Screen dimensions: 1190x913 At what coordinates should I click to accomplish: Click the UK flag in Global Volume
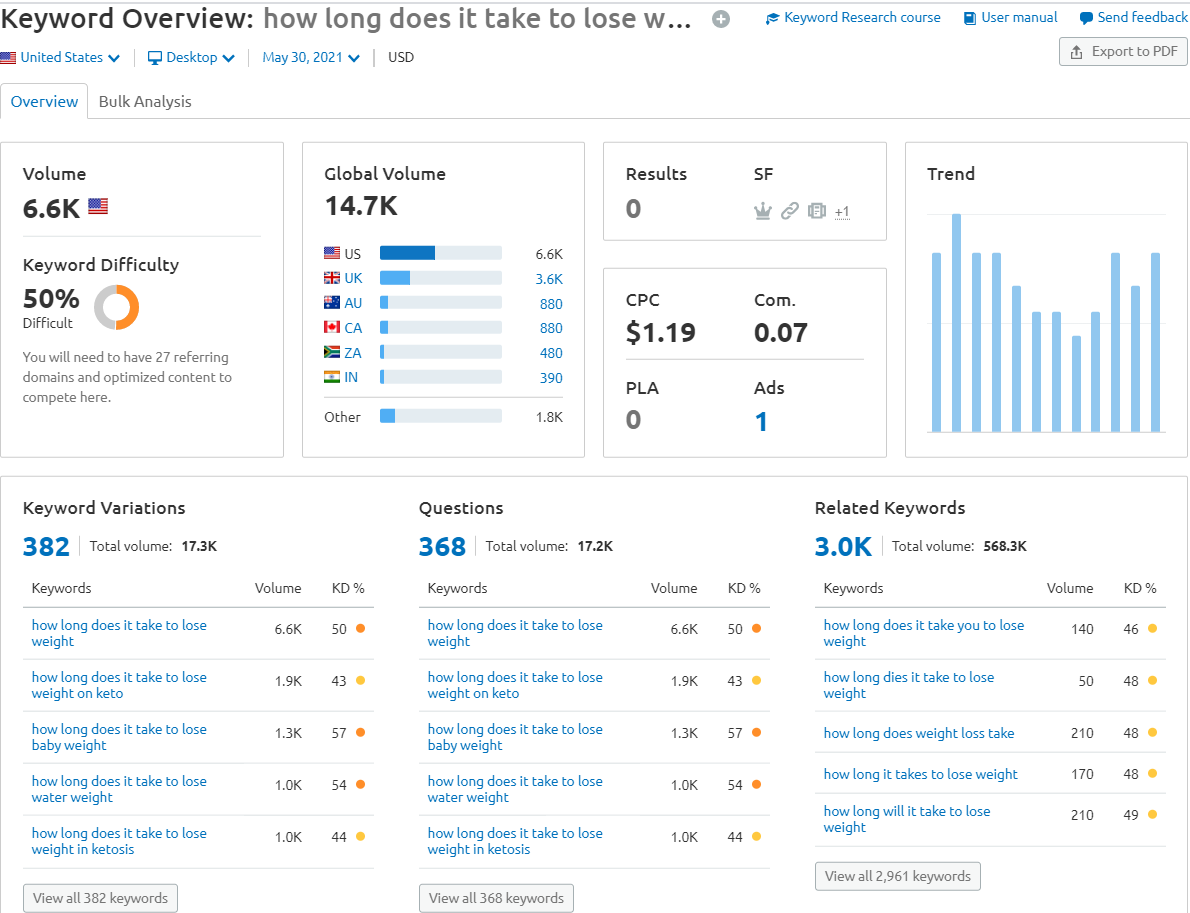pyautogui.click(x=332, y=278)
